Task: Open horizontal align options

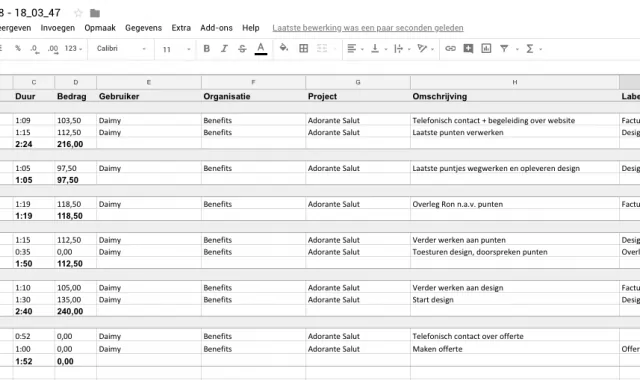Action: coord(351,49)
